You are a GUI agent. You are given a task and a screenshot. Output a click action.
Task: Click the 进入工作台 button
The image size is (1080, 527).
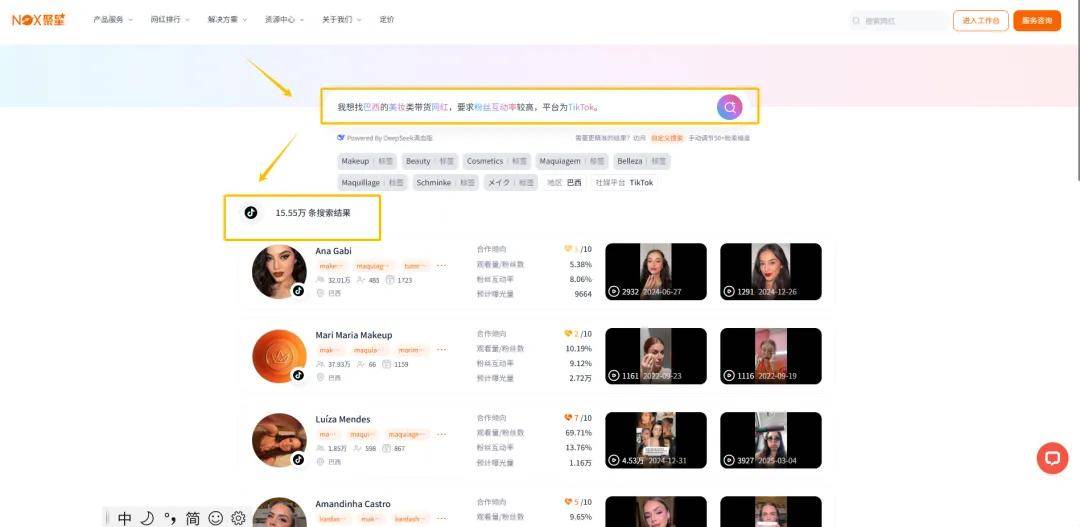tap(980, 20)
